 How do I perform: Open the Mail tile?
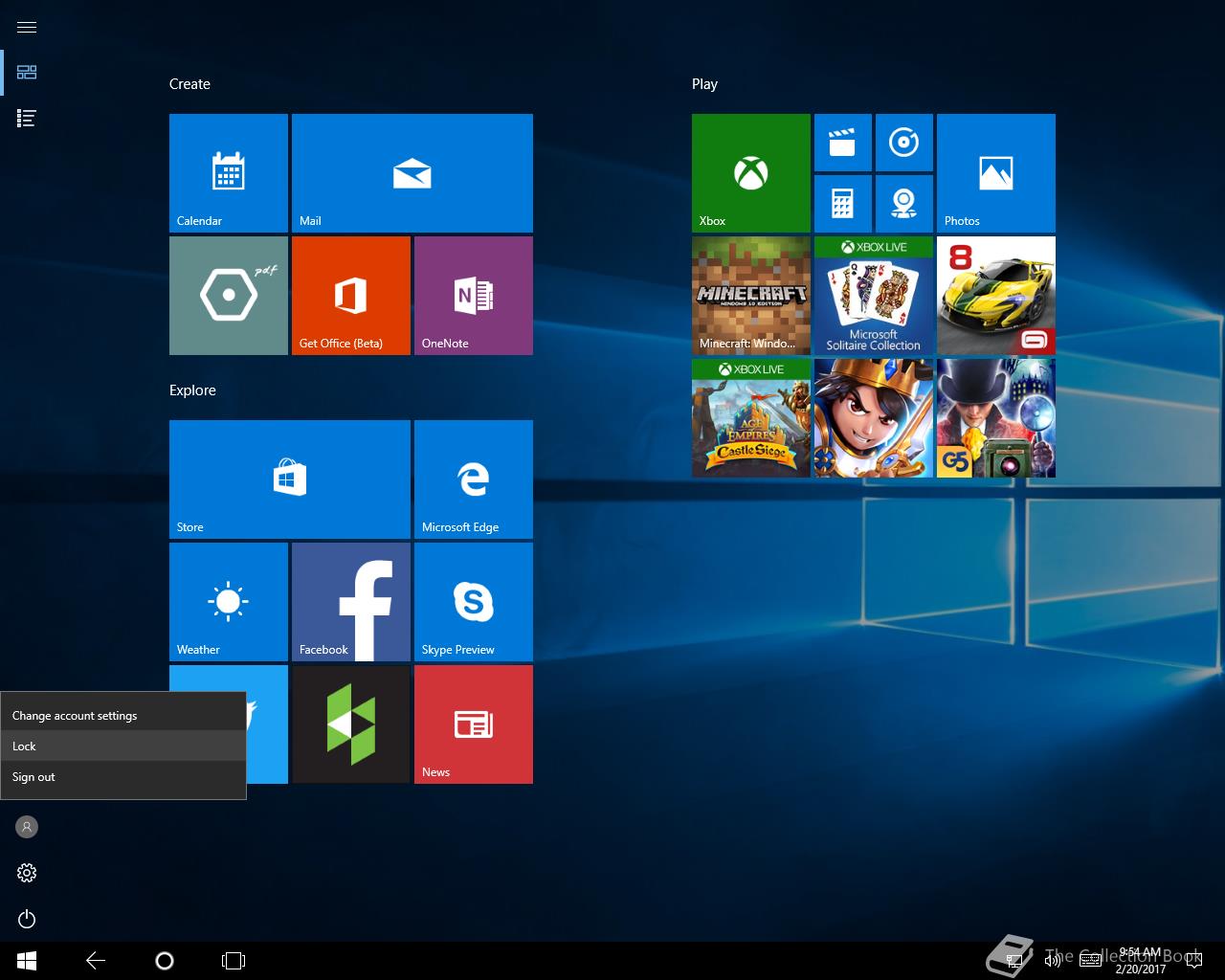(412, 173)
